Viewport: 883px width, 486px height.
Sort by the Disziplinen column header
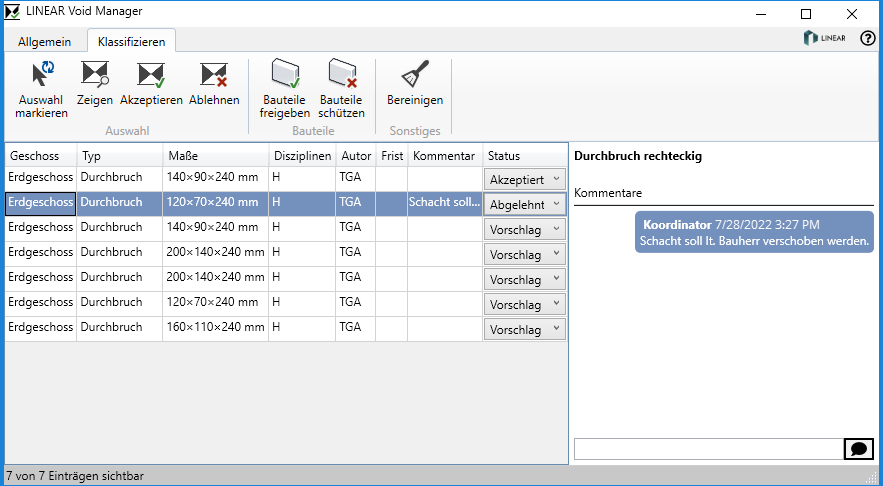[x=302, y=156]
